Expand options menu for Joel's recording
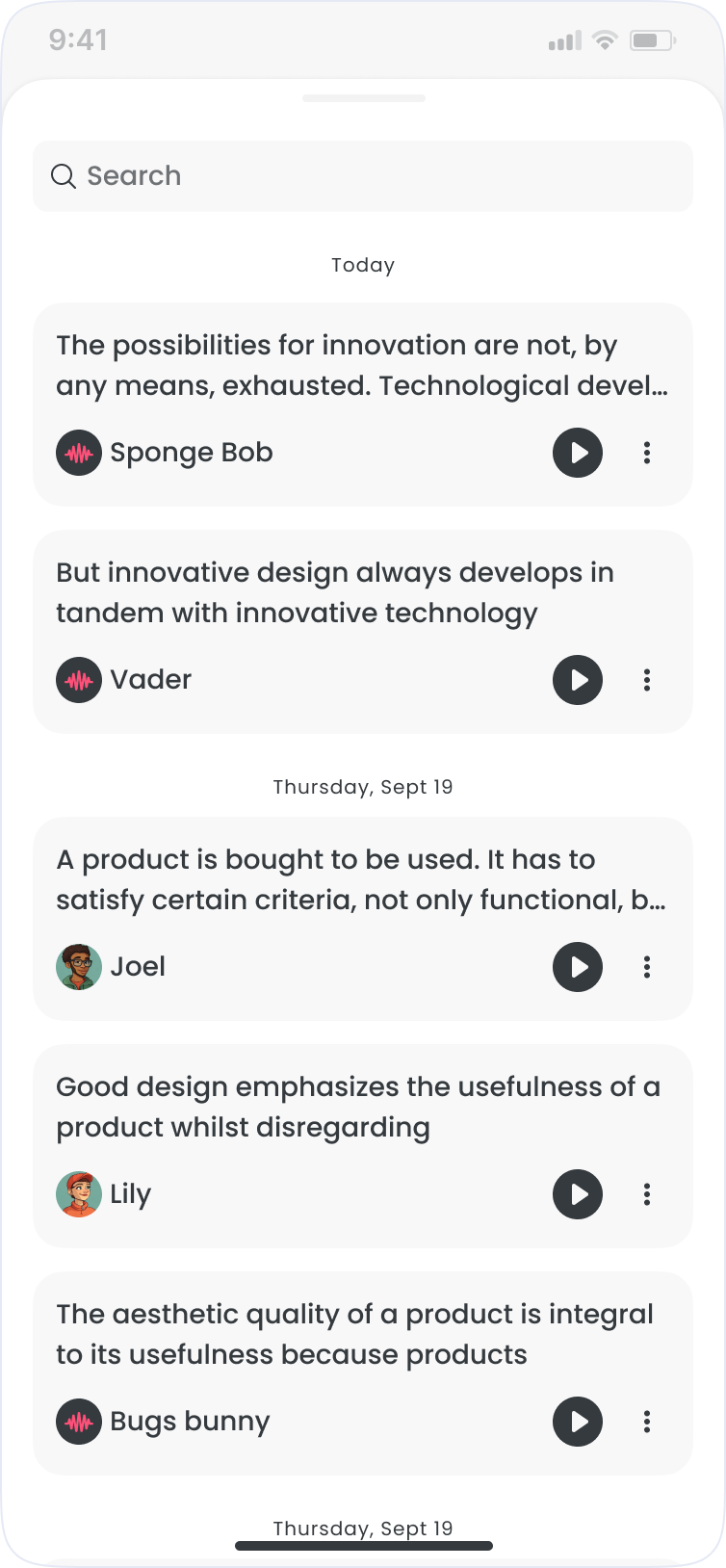Screen dimensions: 726x1568 [x=647, y=967]
